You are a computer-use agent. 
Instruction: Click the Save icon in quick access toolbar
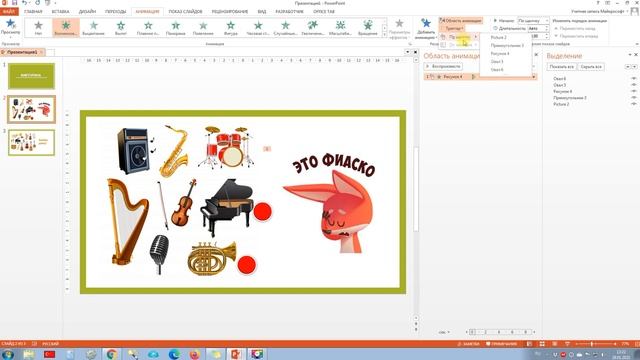14,3
